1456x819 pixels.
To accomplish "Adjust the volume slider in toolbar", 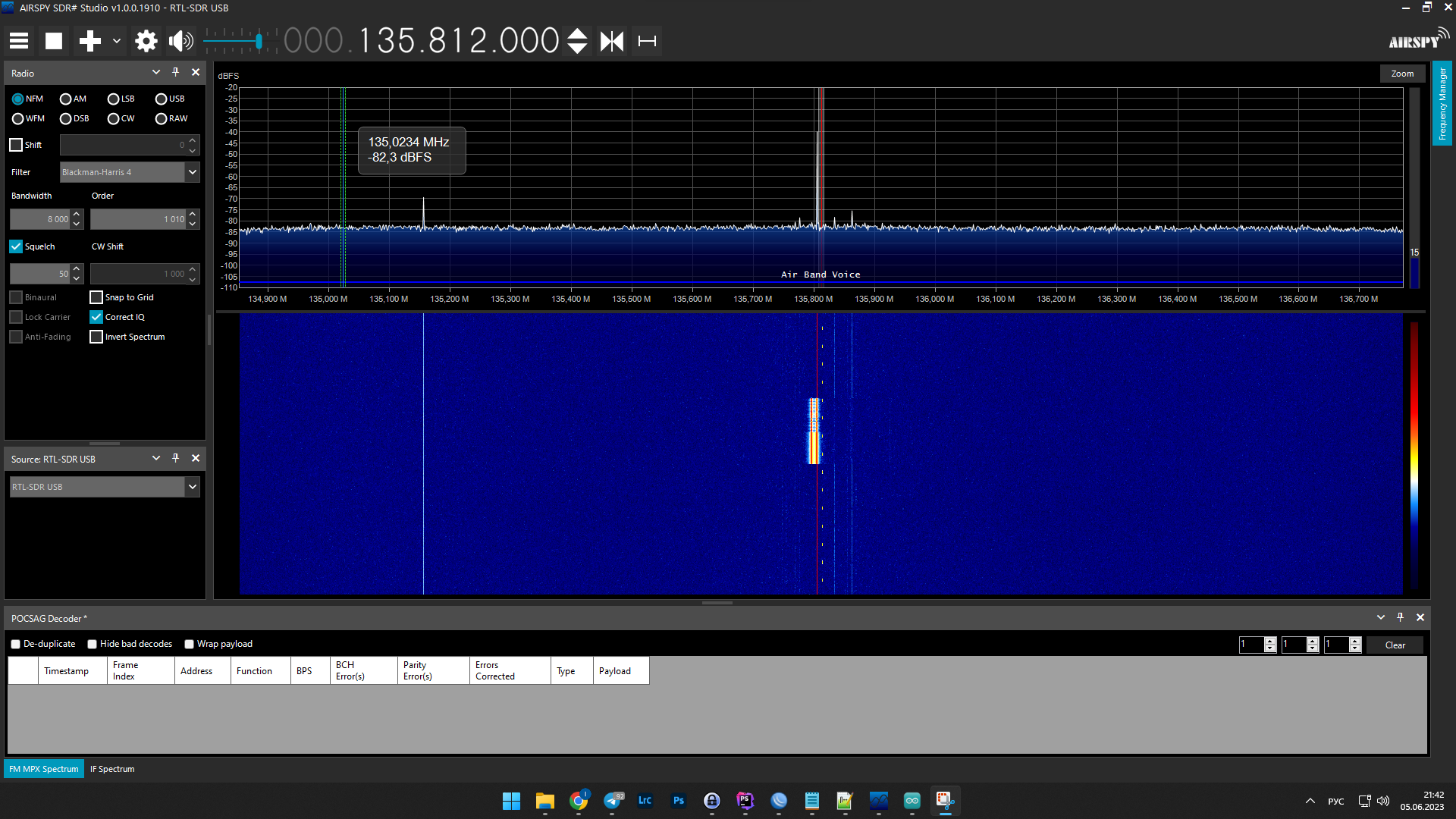I will pyautogui.click(x=259, y=41).
